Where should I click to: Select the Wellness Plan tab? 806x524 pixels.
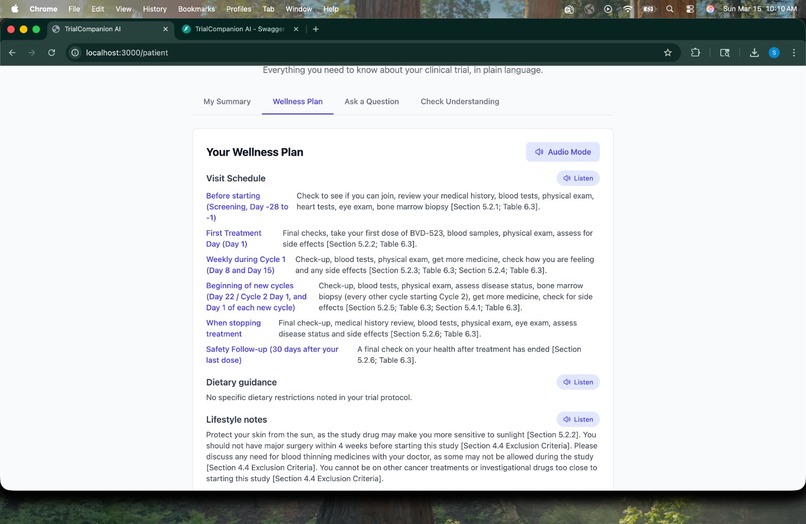[298, 101]
